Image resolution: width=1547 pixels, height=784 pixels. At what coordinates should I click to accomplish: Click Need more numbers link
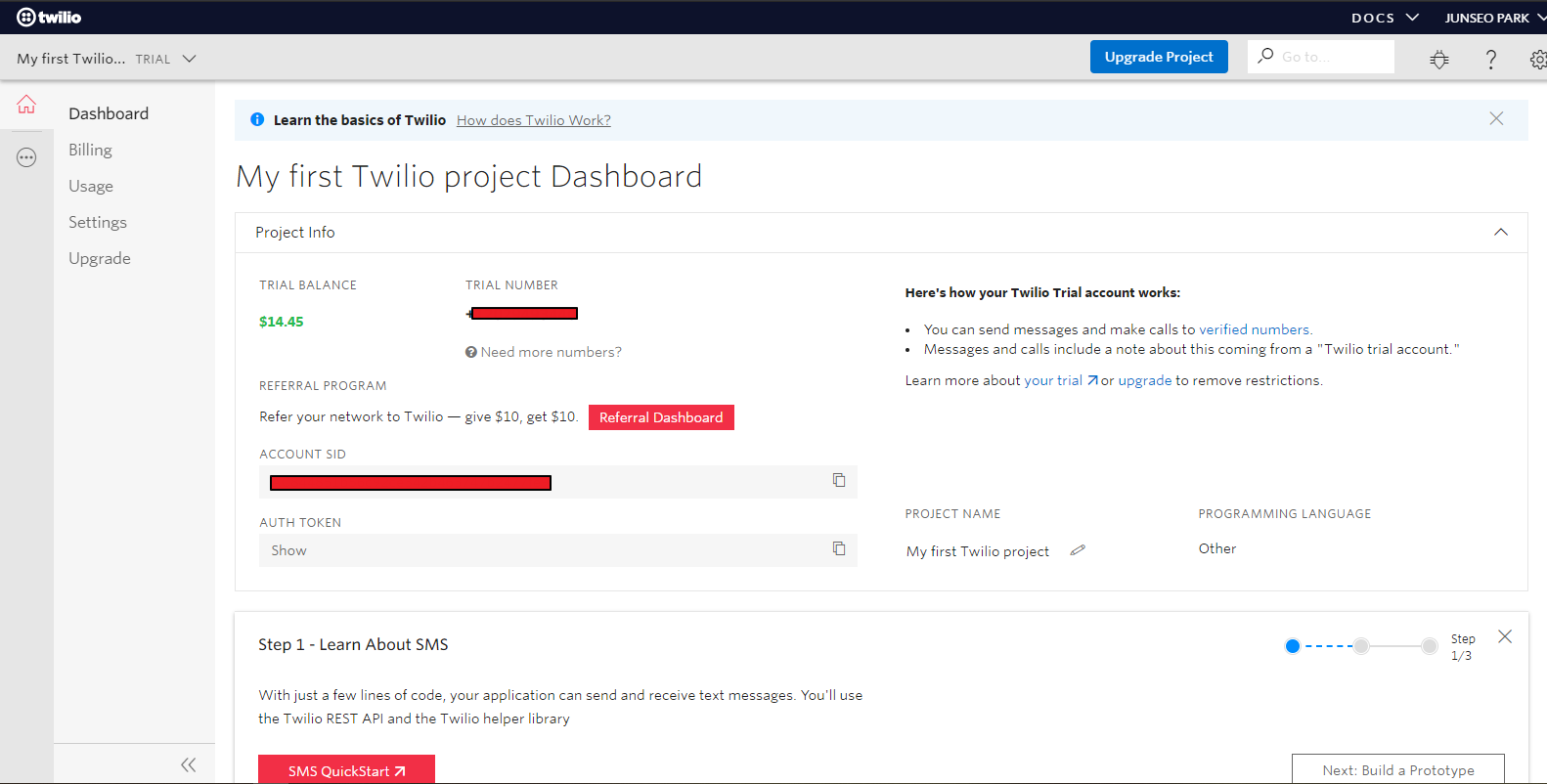pos(551,352)
